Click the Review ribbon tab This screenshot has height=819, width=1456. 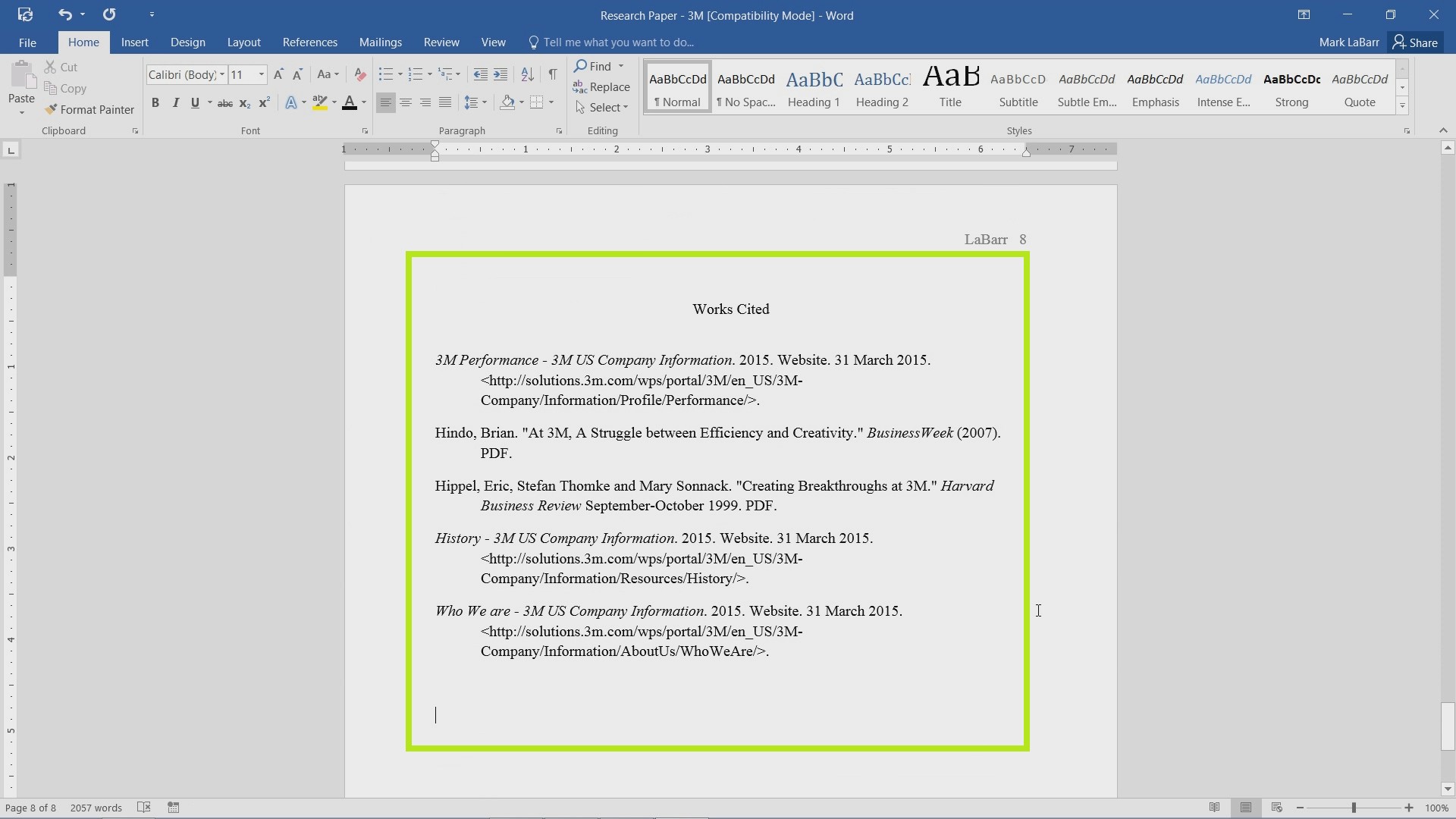441,42
